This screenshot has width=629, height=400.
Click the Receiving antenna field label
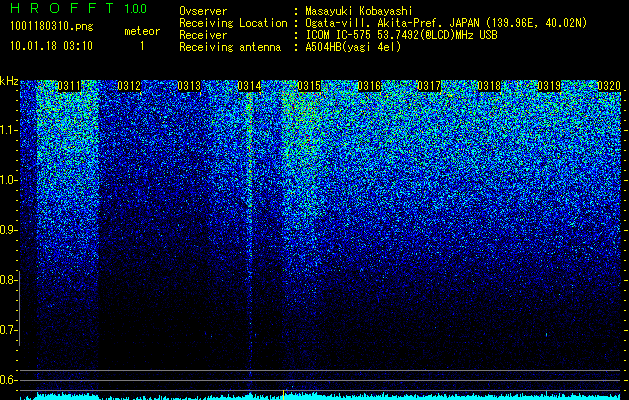[230, 47]
